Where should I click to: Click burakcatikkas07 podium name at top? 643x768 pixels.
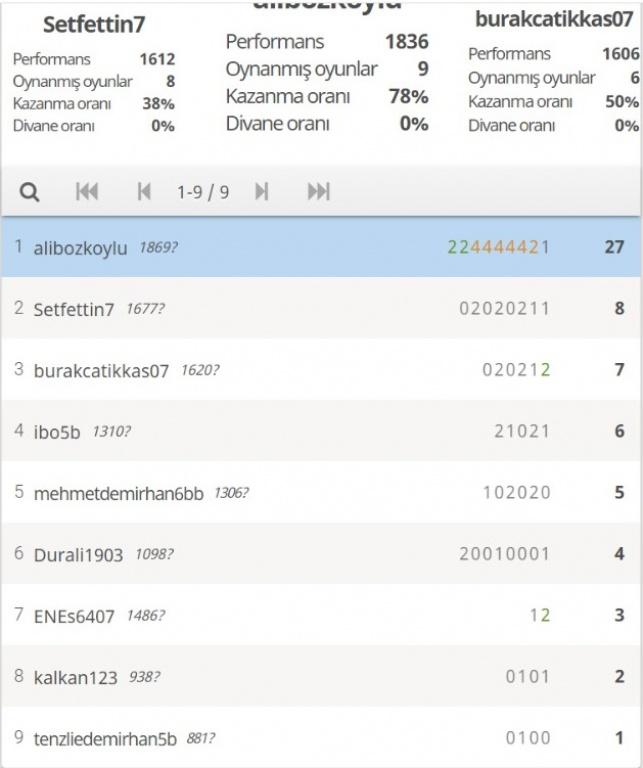[x=553, y=19]
